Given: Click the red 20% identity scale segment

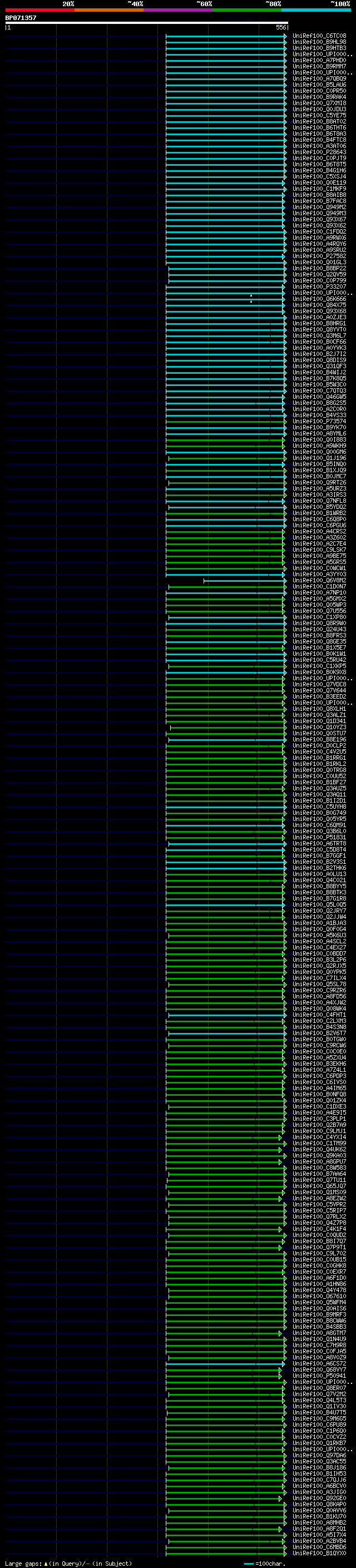Looking at the screenshot, I should click(x=39, y=10).
